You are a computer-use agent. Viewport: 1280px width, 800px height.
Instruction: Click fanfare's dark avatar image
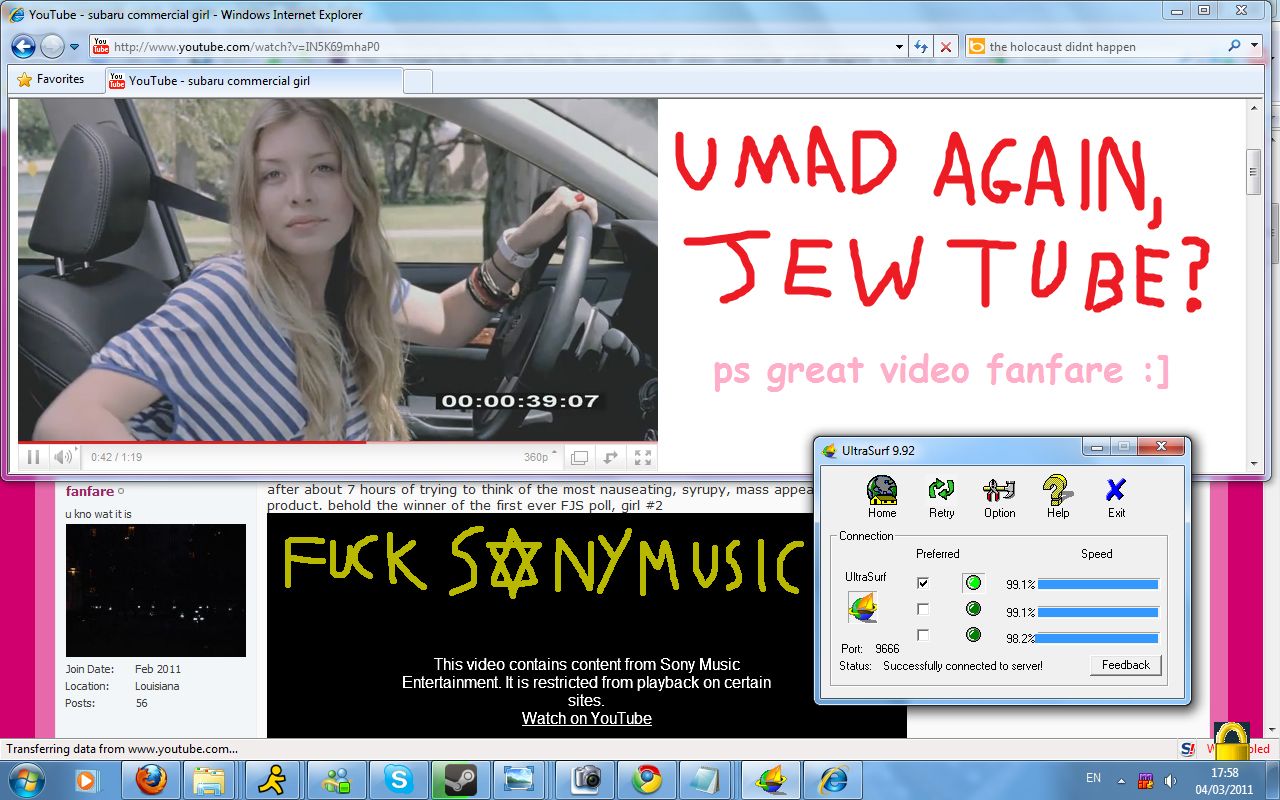point(156,590)
